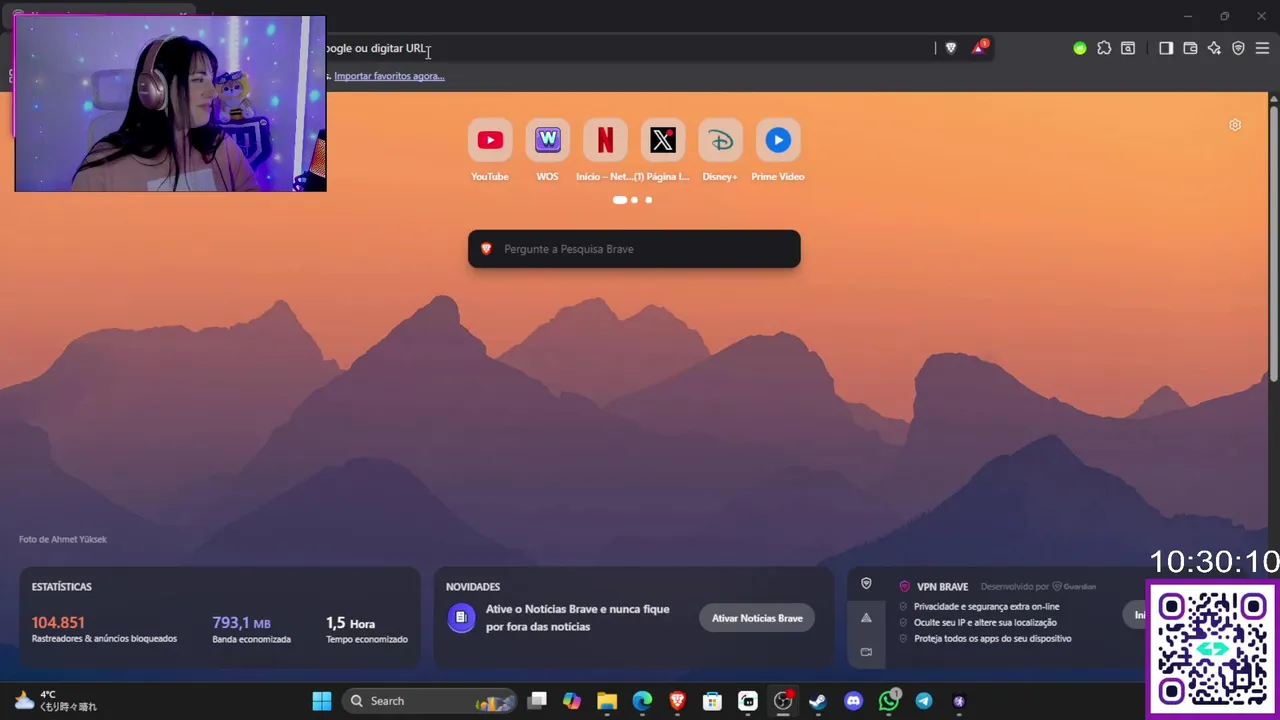
Task: Open the weather widget showing 4°C
Action: tap(55, 701)
